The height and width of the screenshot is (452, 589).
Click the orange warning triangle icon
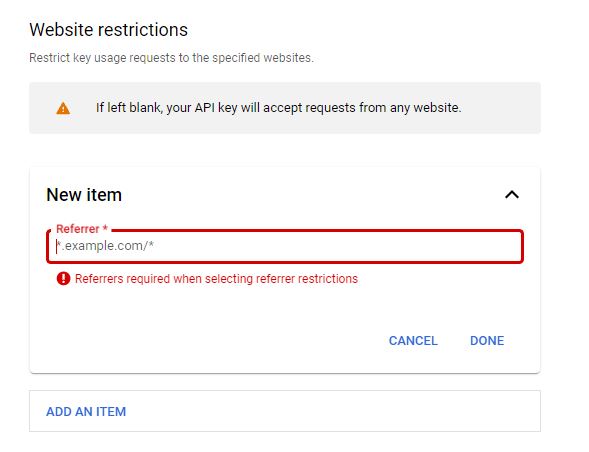tap(63, 108)
